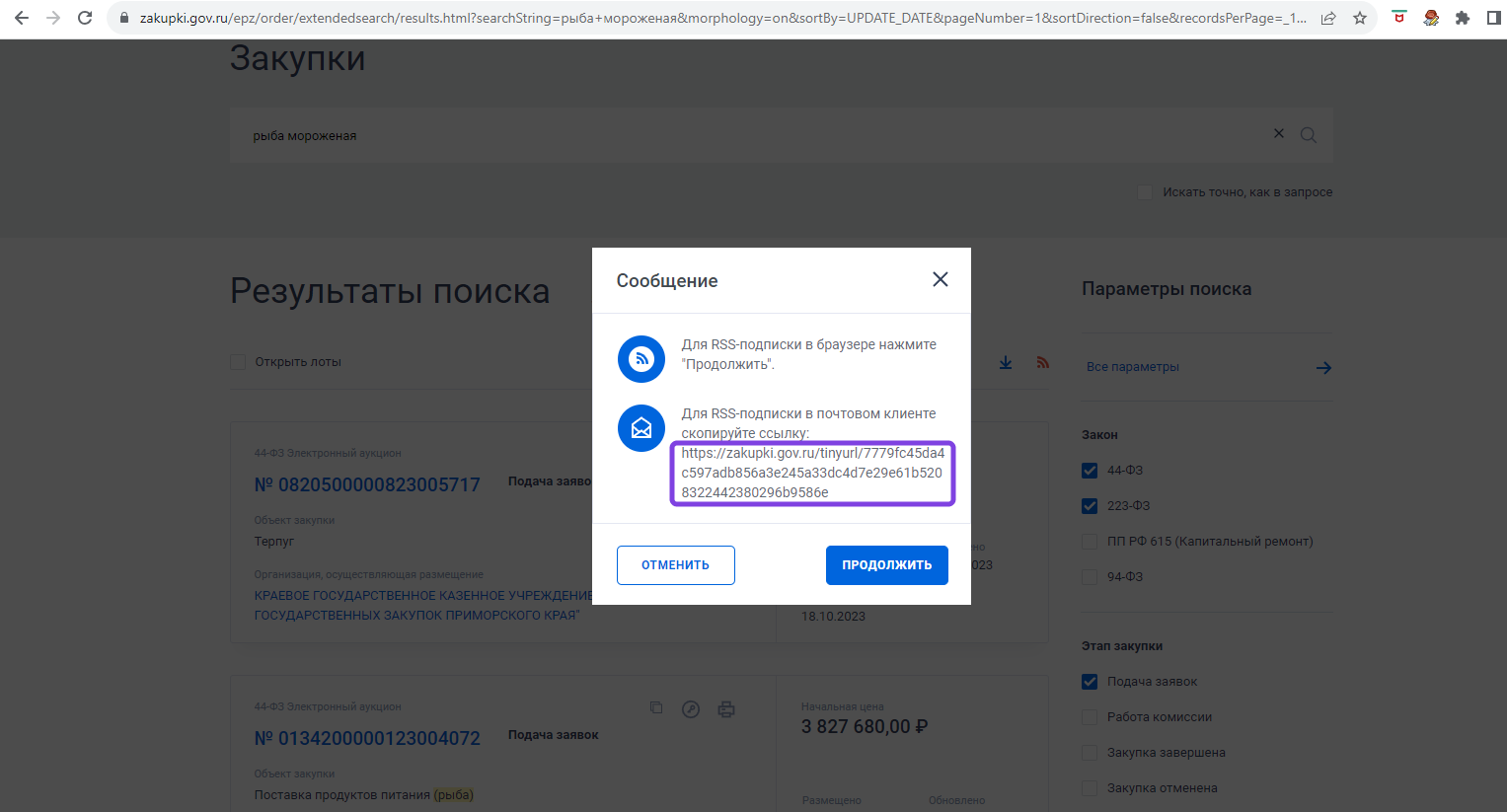Viewport: 1507px width, 812px height.
Task: Click the browser address bar URL
Action: [722, 18]
